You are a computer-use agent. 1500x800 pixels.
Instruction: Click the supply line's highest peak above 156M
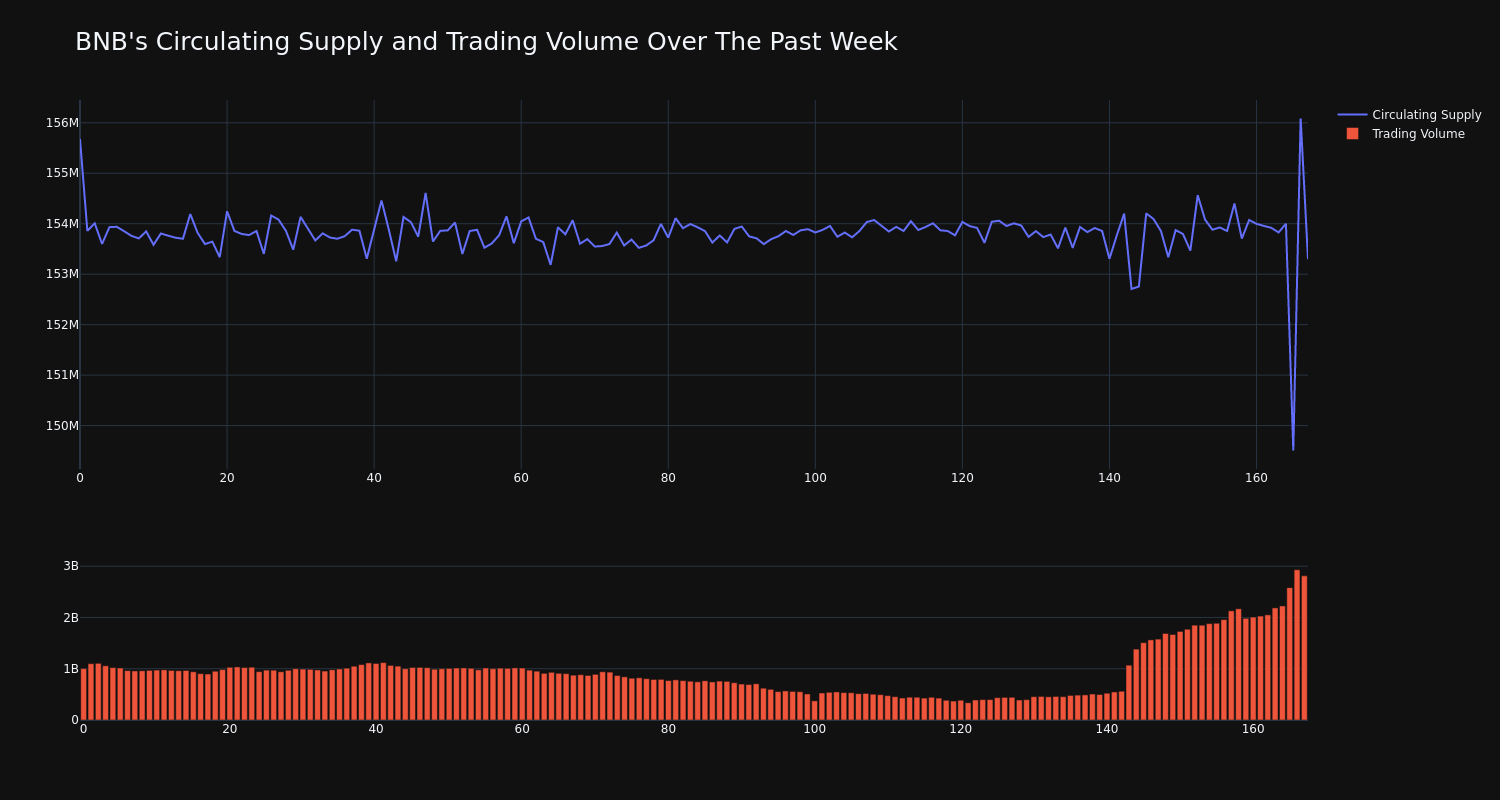click(1300, 120)
